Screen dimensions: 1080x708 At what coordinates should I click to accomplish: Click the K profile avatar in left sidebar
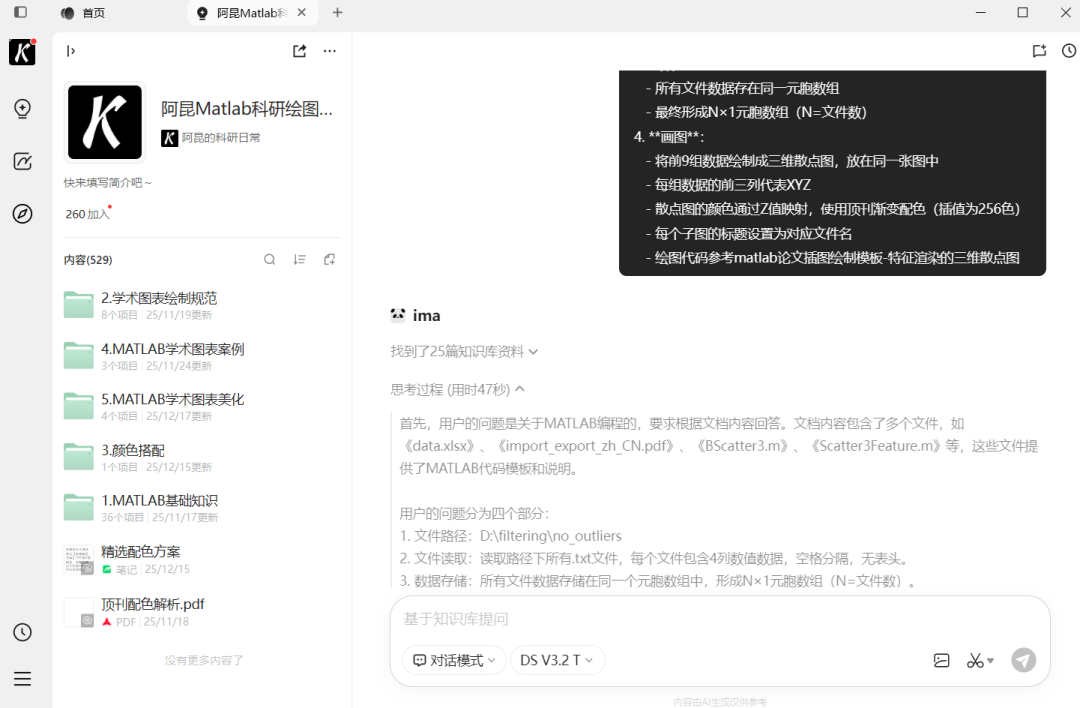(22, 52)
